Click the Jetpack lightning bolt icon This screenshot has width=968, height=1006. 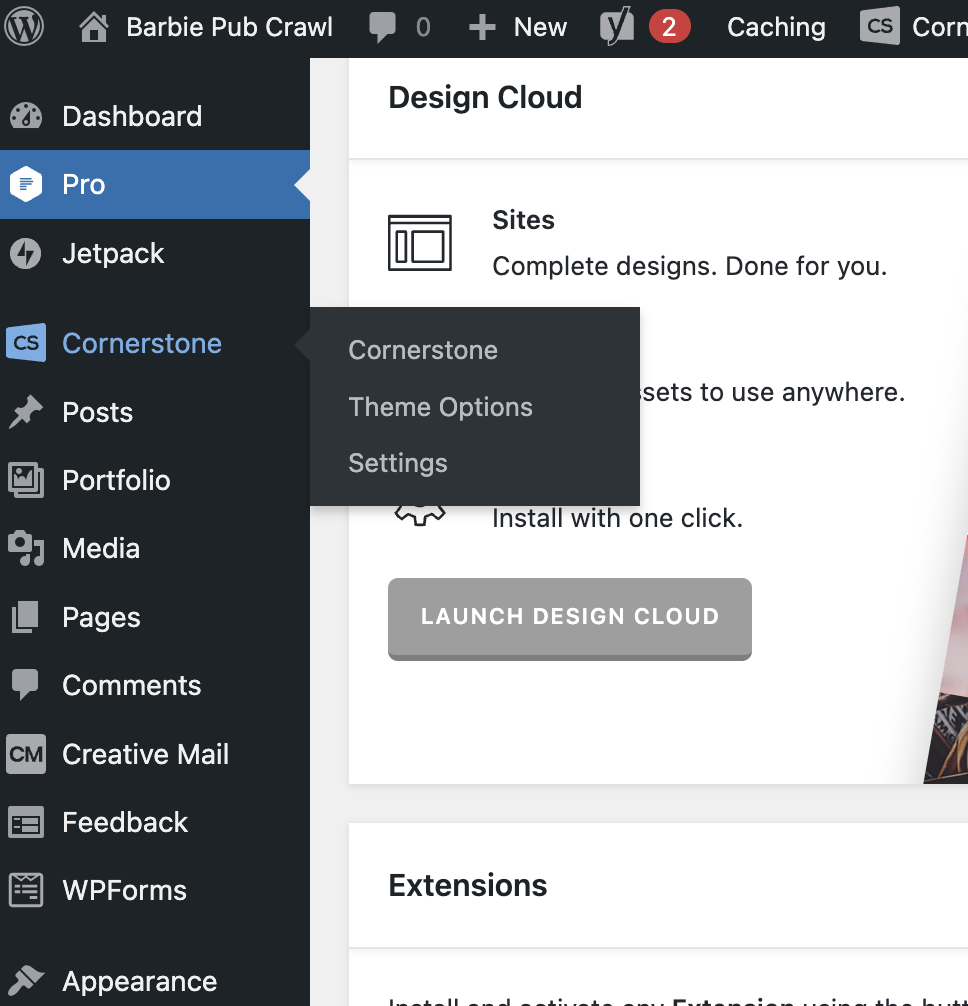tap(25, 254)
